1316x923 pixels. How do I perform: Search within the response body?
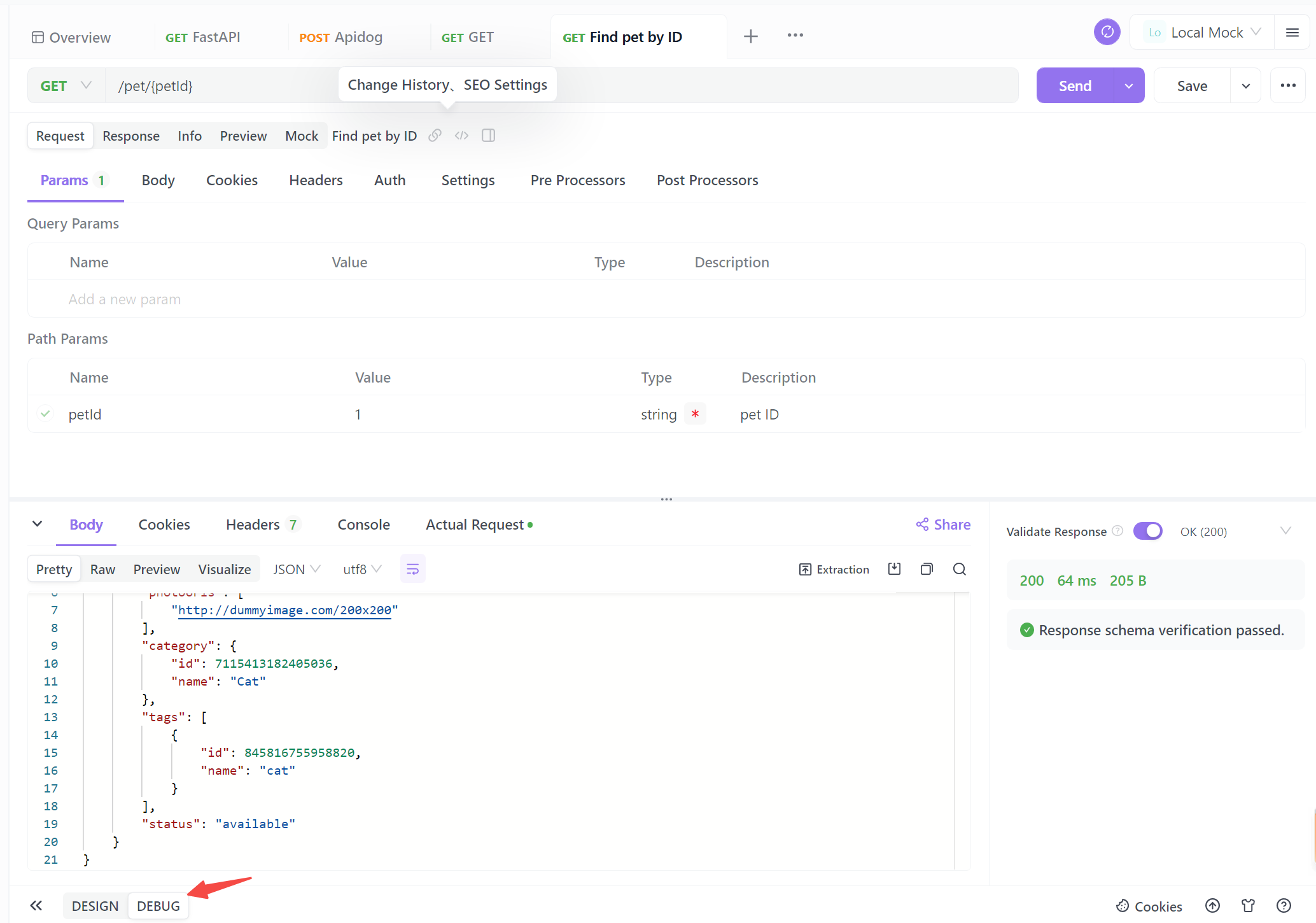pos(959,568)
